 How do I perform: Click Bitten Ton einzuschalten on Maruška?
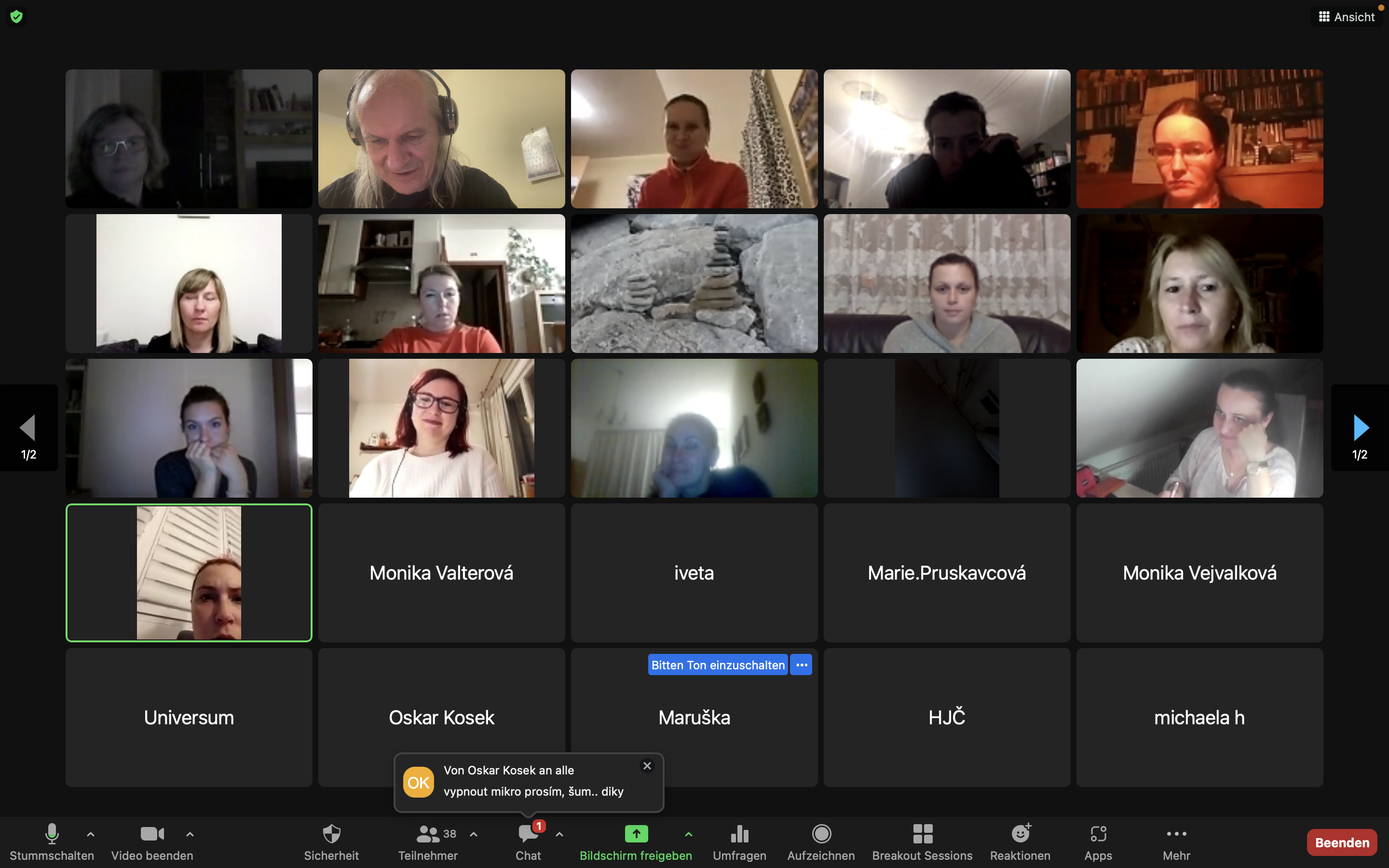coord(718,665)
